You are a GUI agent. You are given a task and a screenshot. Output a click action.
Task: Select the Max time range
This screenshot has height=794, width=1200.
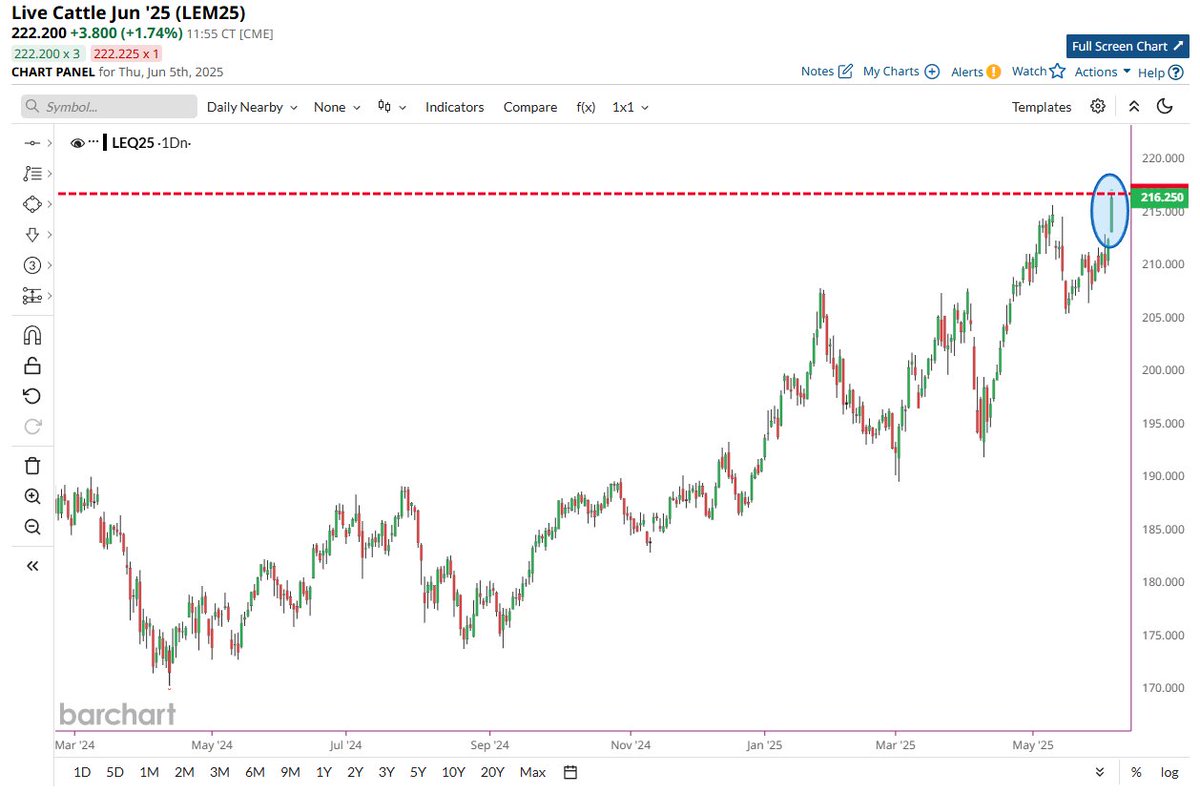tap(533, 772)
